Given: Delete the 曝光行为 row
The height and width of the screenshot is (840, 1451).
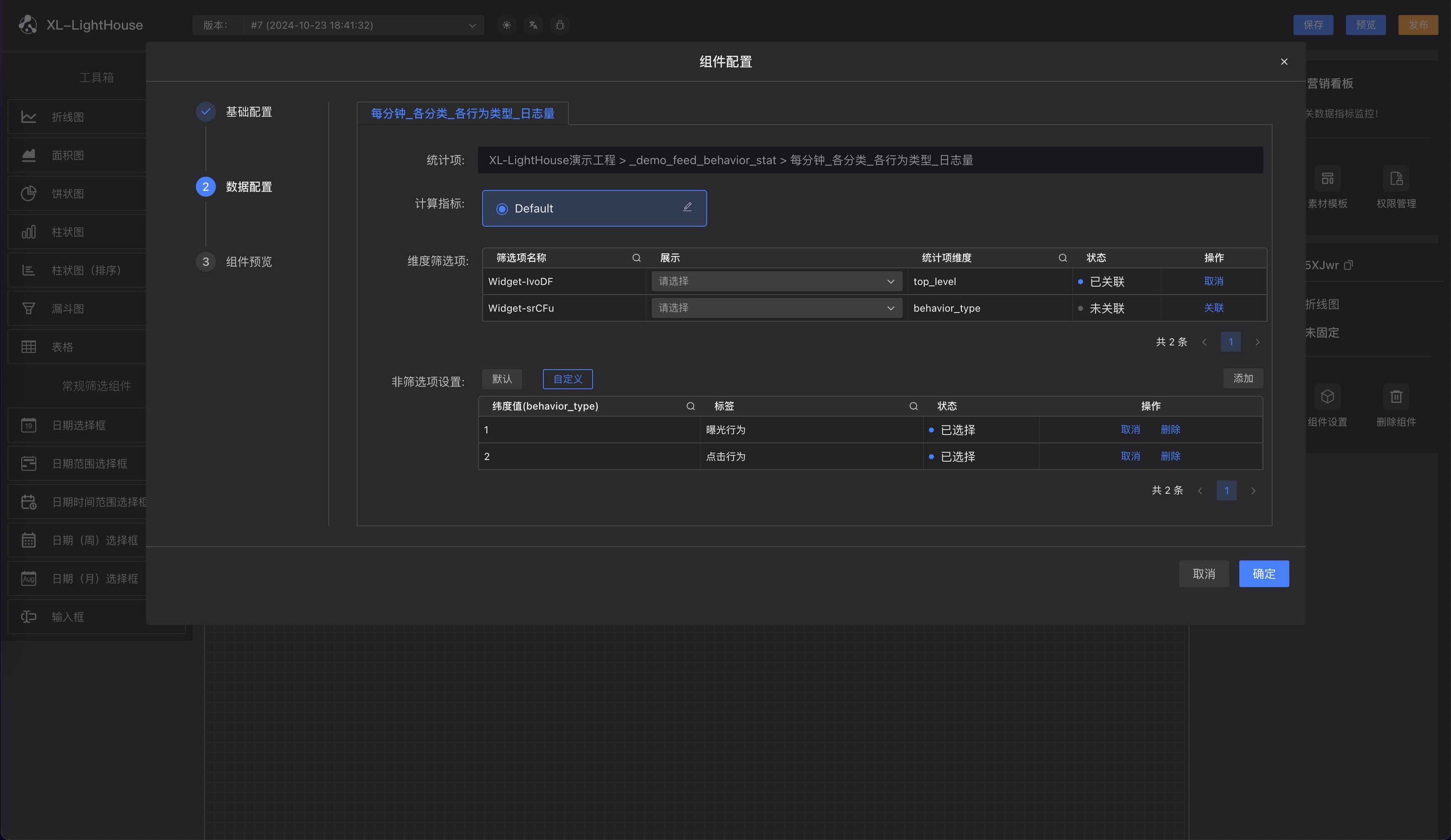Looking at the screenshot, I should (x=1170, y=430).
